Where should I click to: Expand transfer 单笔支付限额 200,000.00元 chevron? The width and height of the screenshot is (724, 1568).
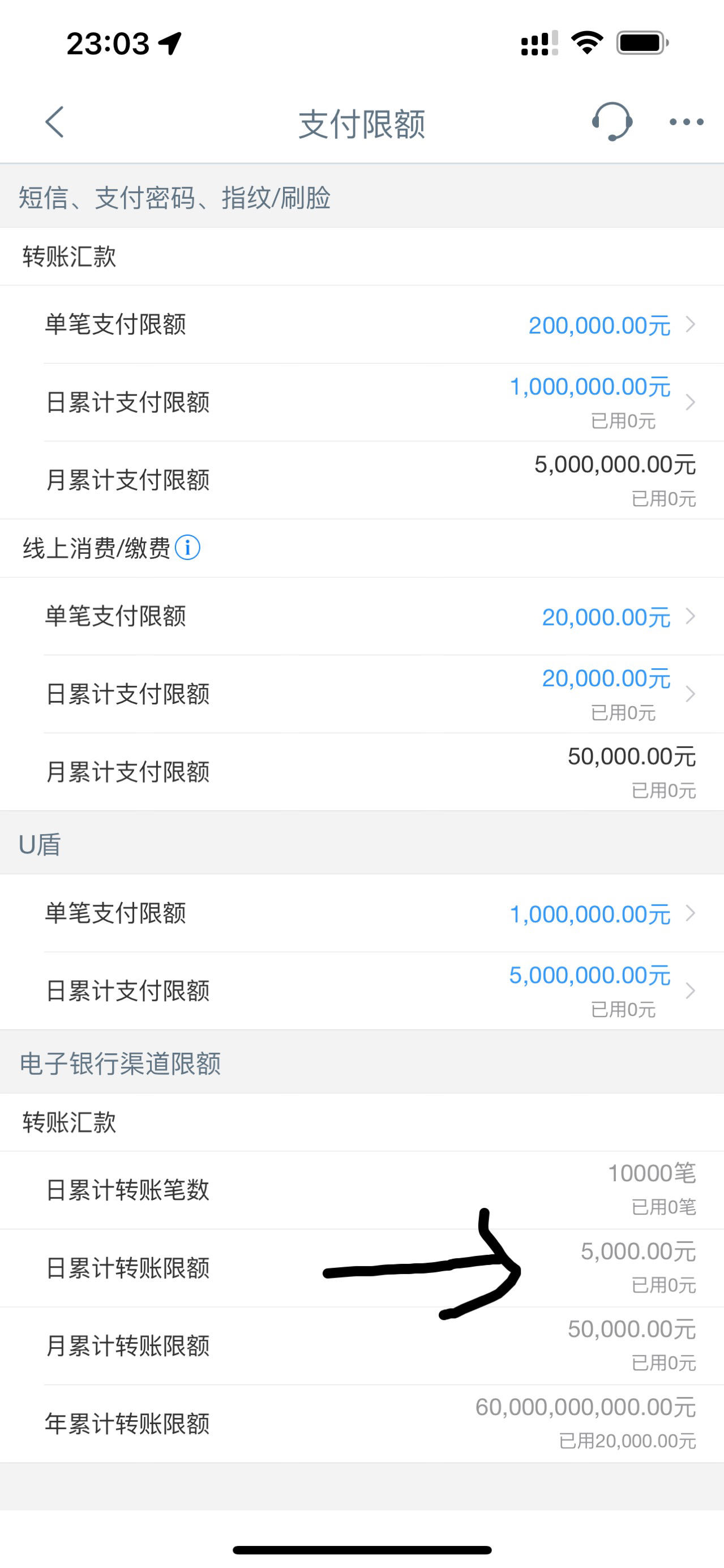click(x=690, y=324)
